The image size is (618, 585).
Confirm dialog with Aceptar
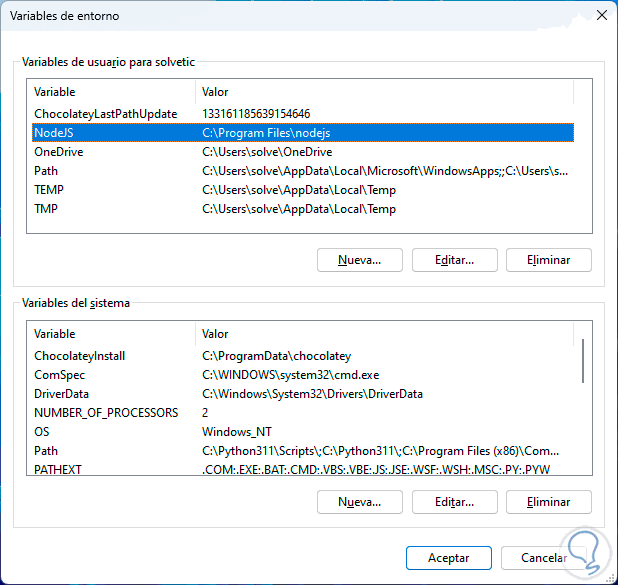449,558
